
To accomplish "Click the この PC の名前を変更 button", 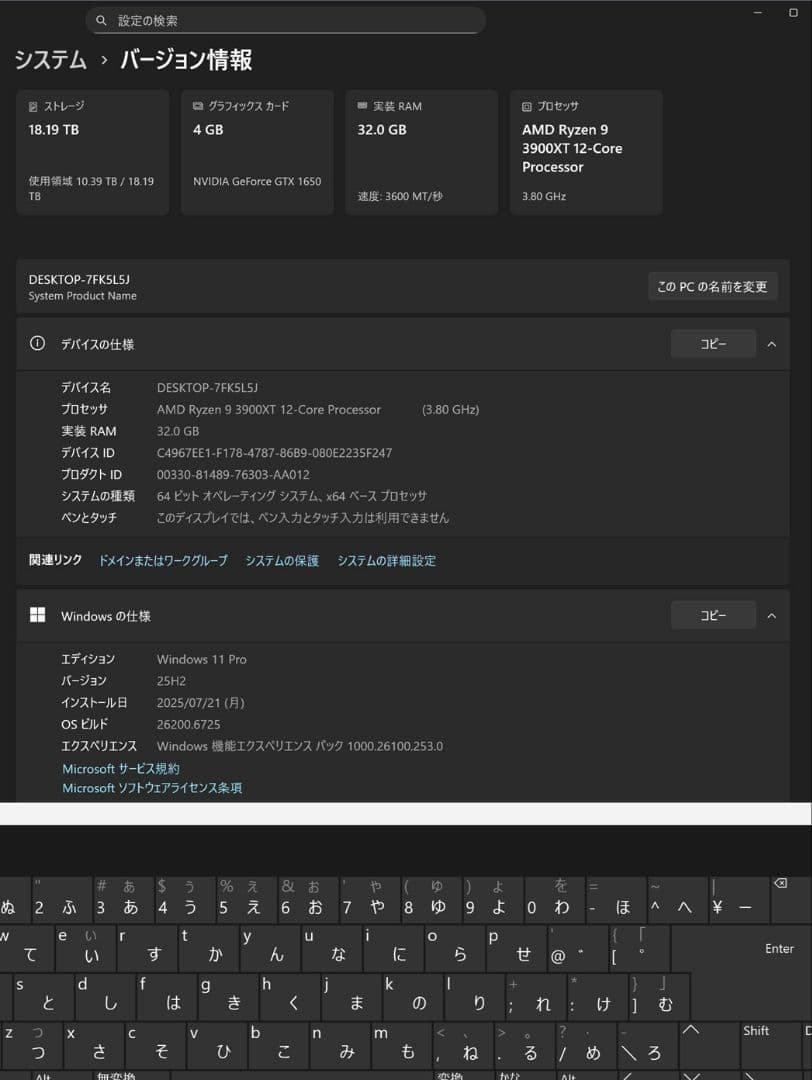I will pos(712,286).
